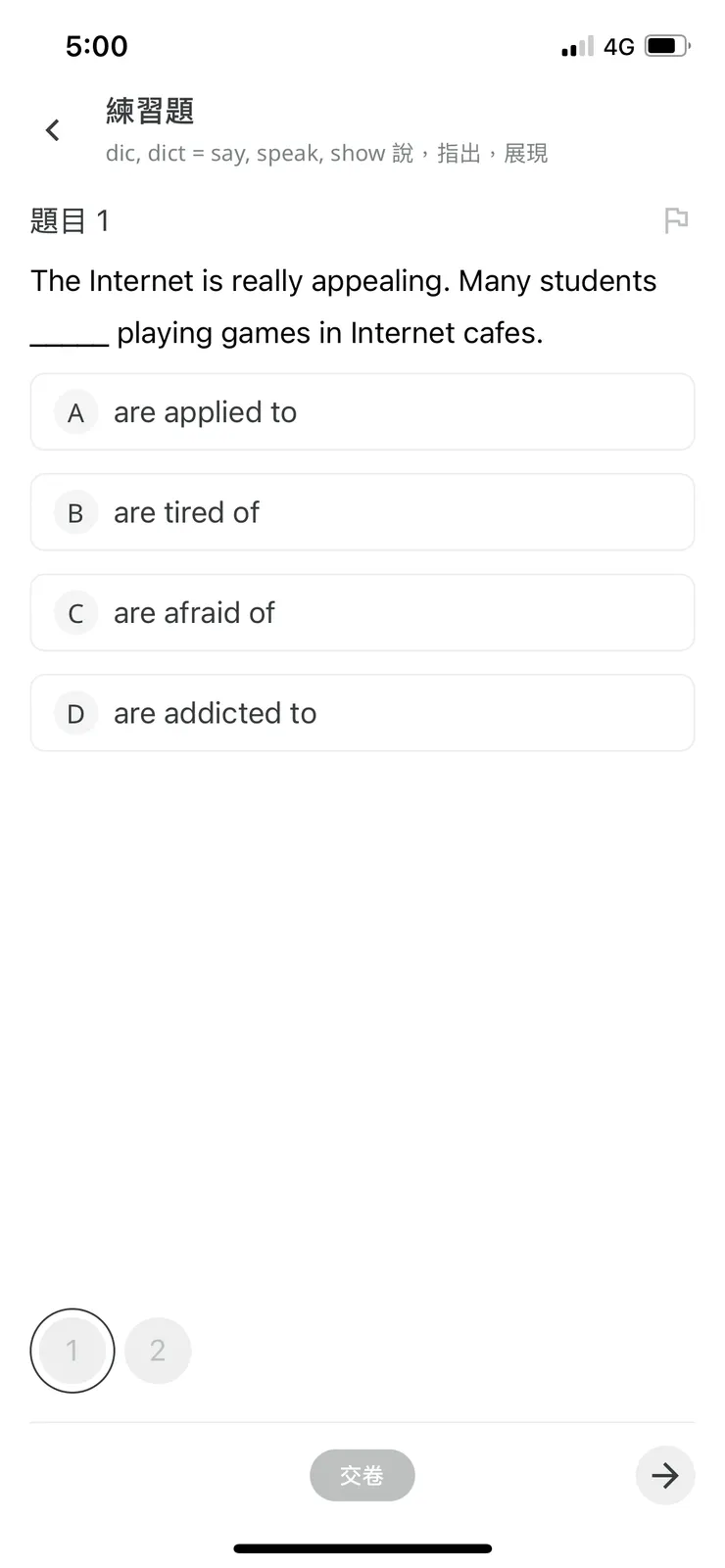Choose answer "are applied to"
Viewport: 725px width, 1568px height.
[362, 412]
